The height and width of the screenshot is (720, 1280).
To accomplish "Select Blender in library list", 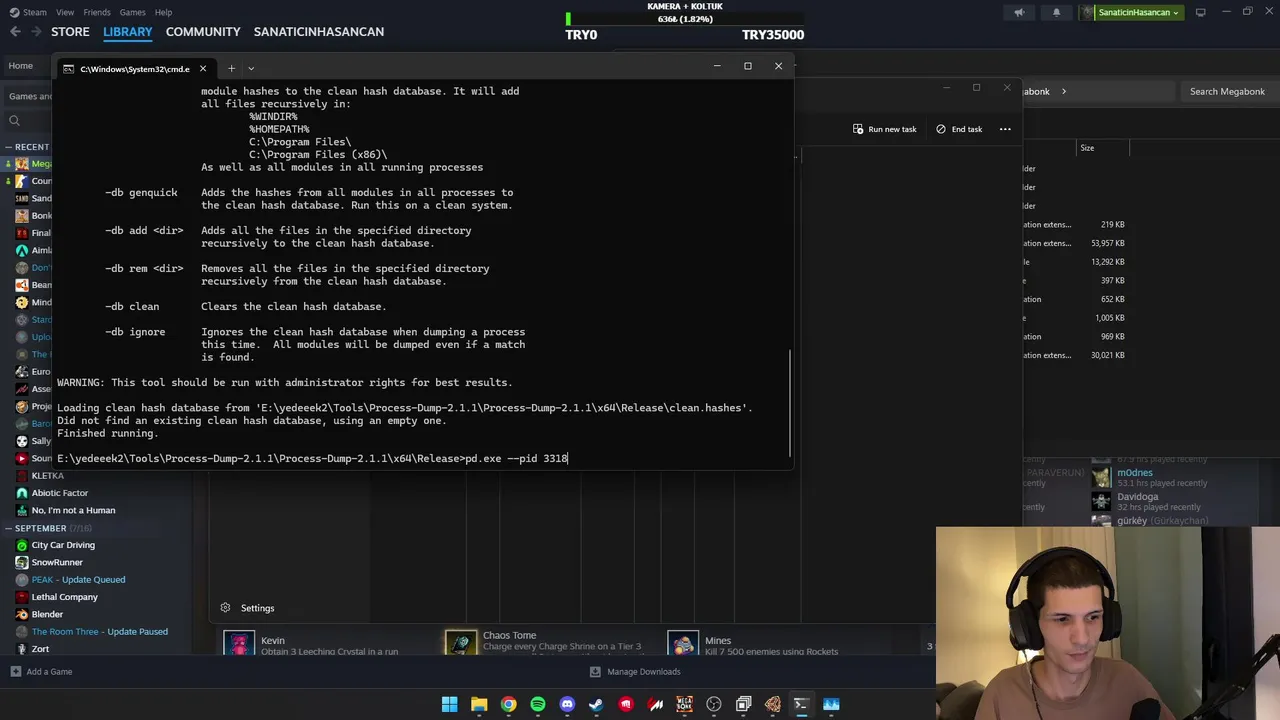I will [x=47, y=614].
